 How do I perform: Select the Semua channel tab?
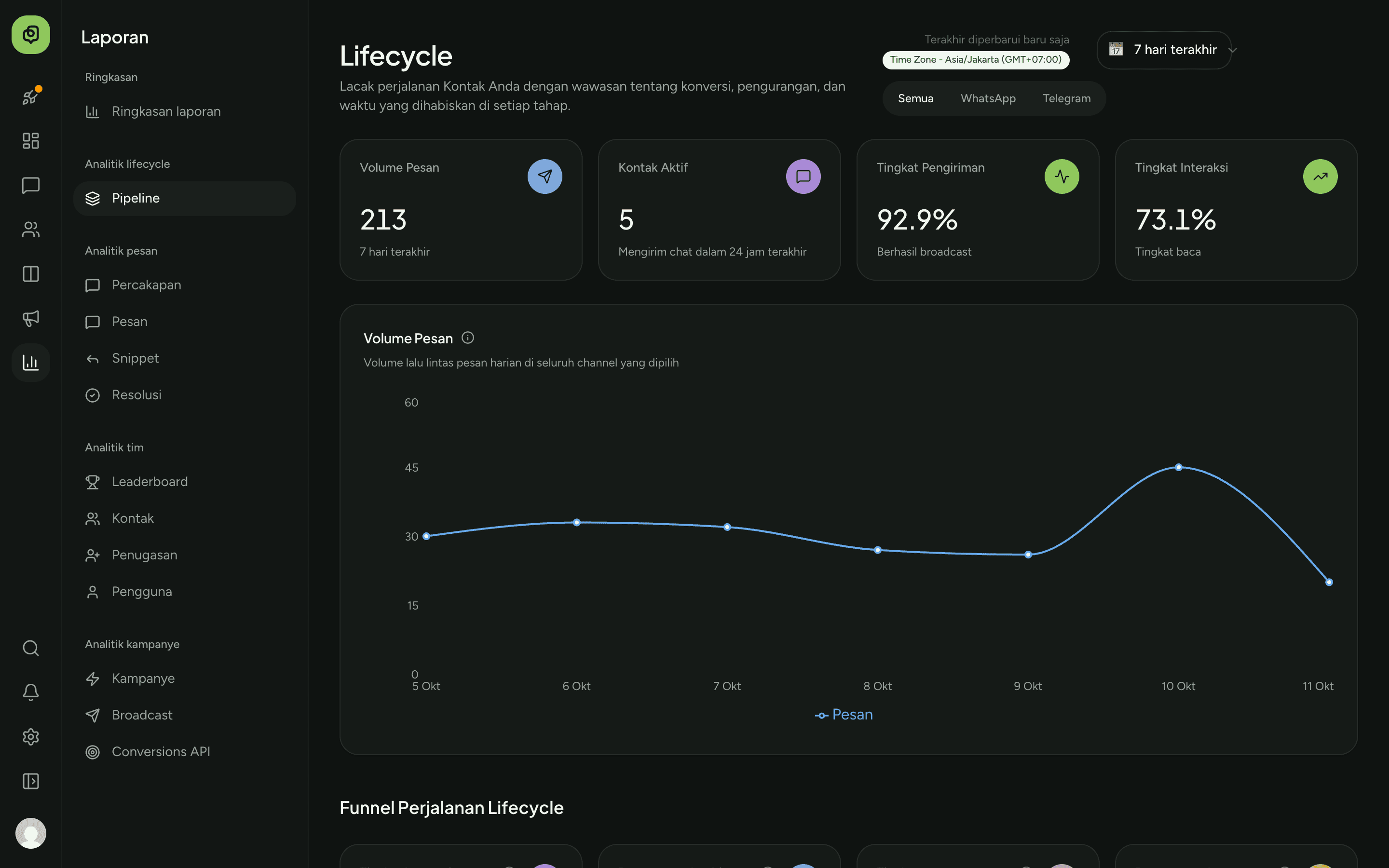click(915, 98)
